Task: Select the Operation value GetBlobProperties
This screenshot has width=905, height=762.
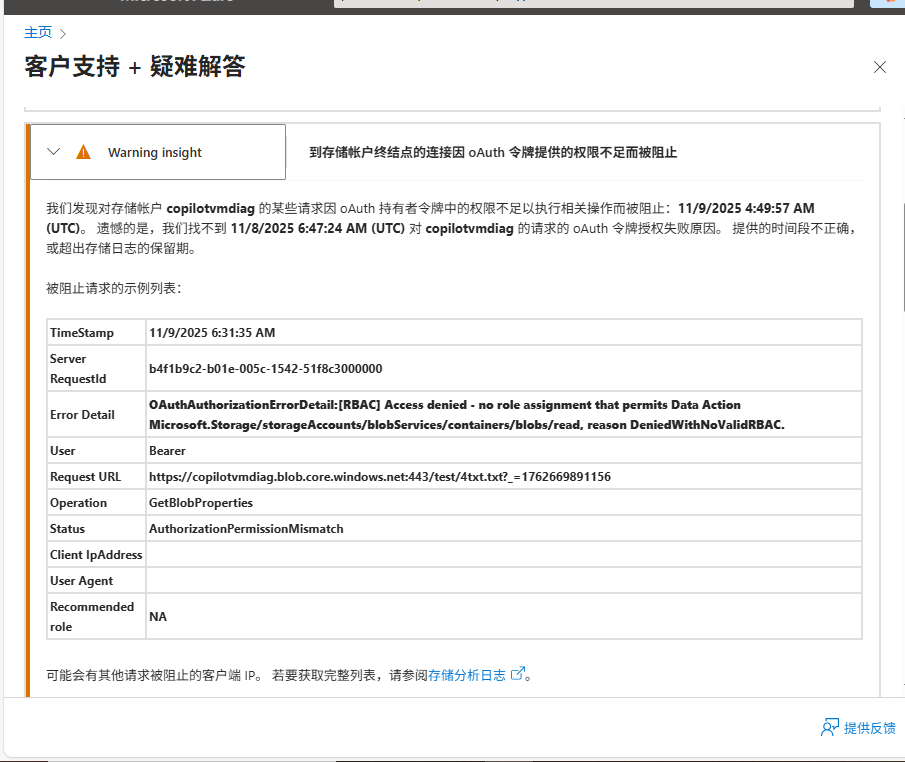Action: [x=201, y=503]
